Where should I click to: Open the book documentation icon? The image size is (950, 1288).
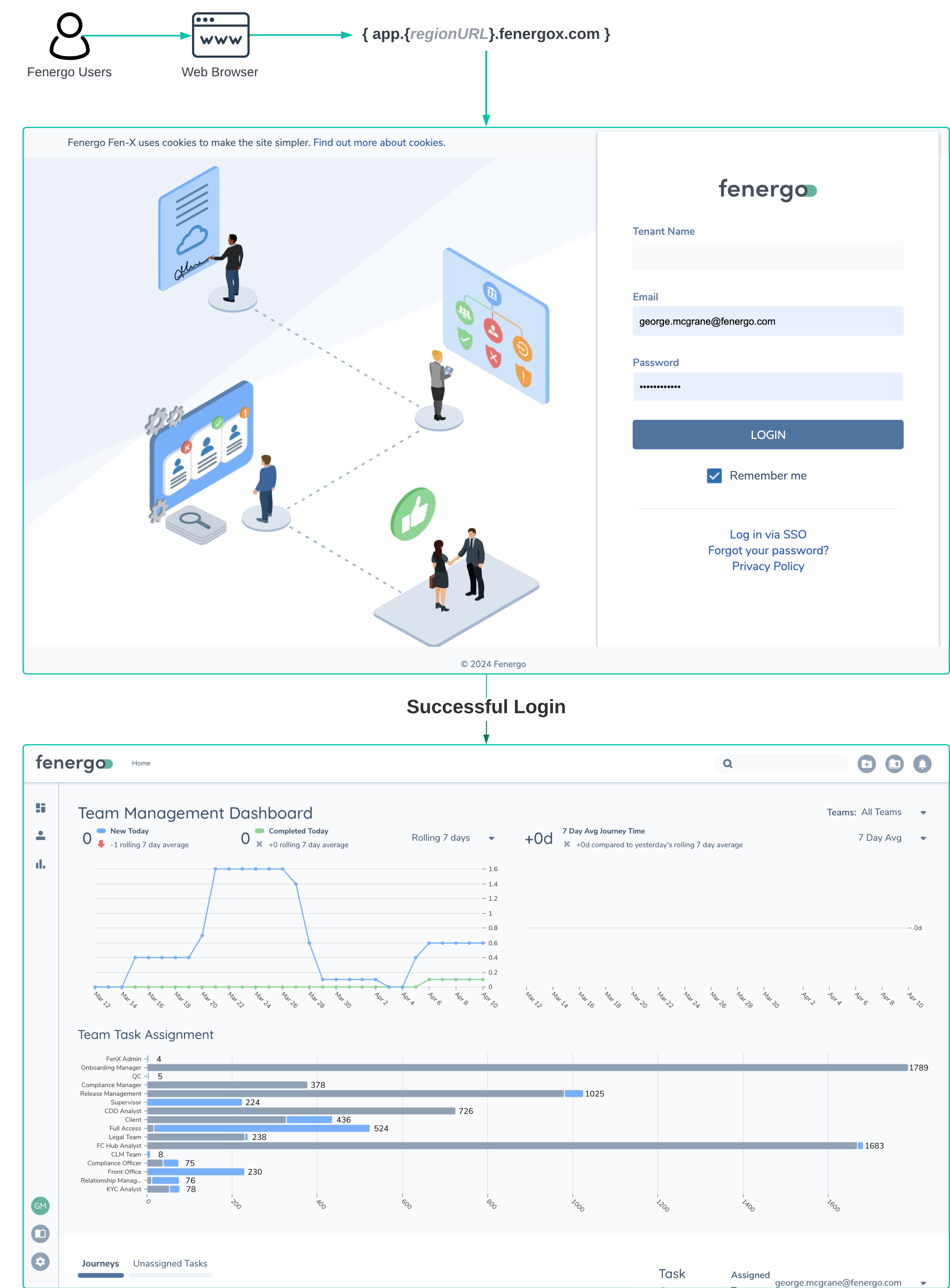pyautogui.click(x=40, y=1233)
